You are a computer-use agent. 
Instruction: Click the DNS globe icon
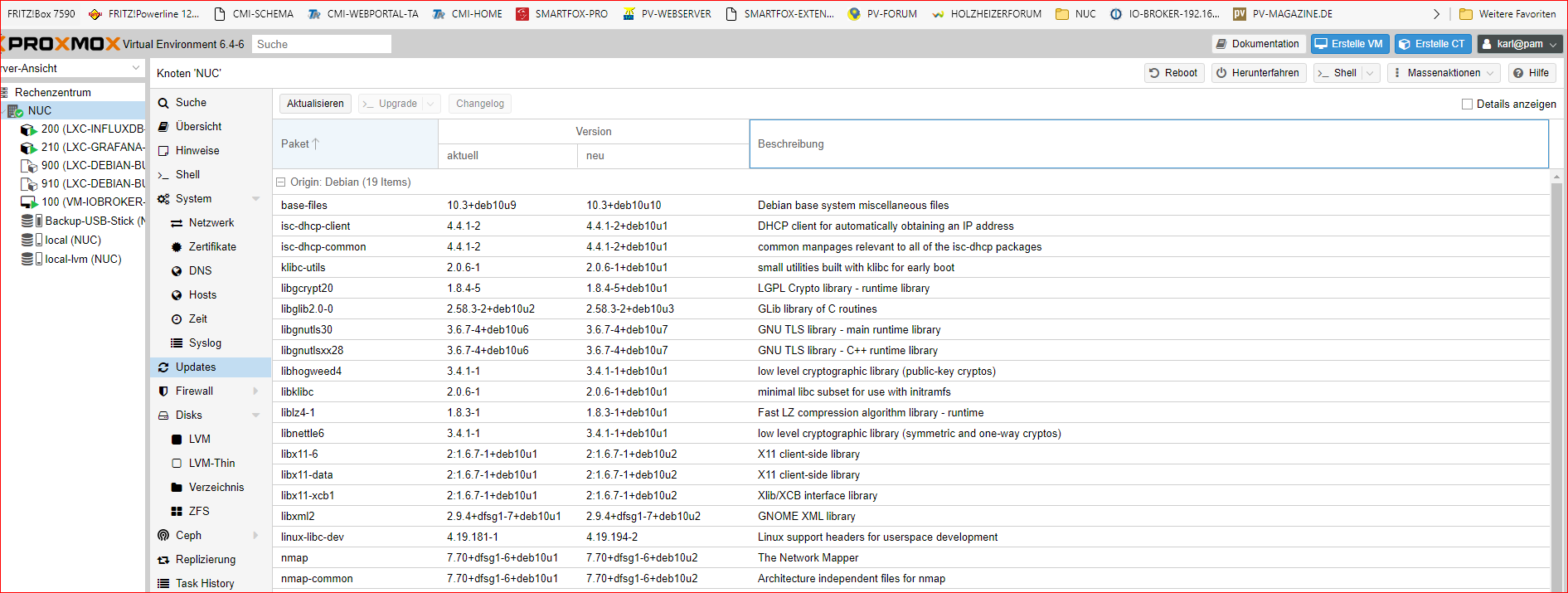(x=177, y=271)
